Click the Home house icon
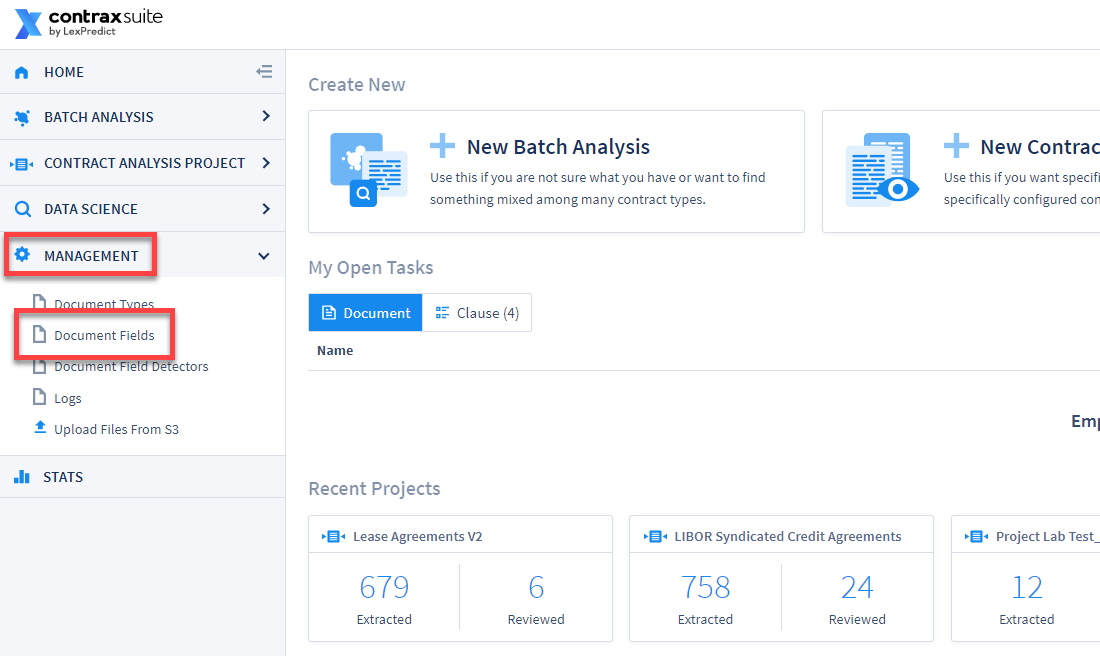The height and width of the screenshot is (656, 1100). (22, 72)
